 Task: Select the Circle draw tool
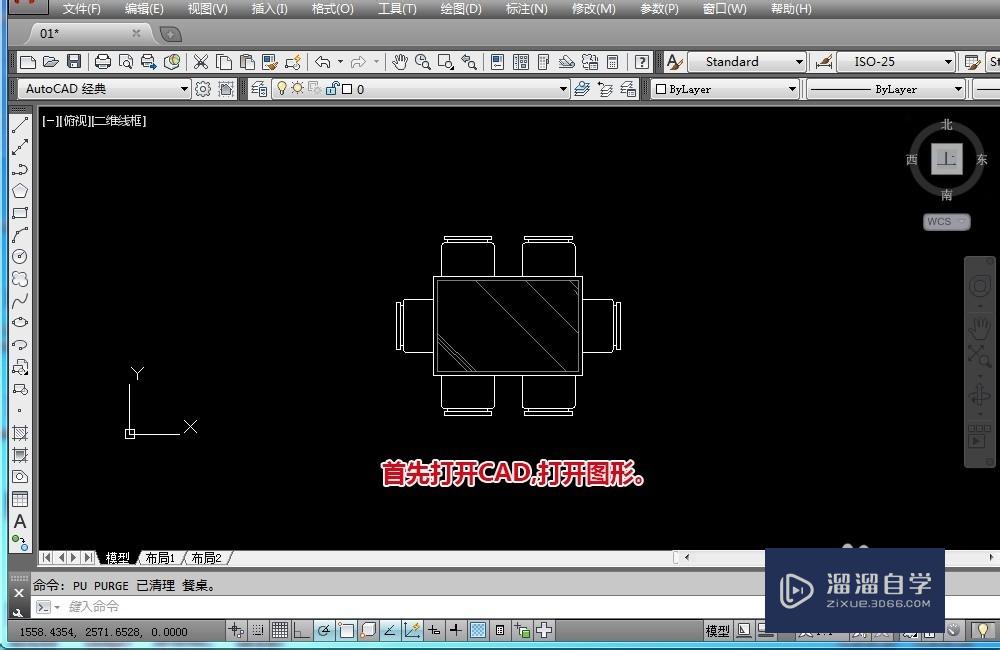pyautogui.click(x=20, y=256)
